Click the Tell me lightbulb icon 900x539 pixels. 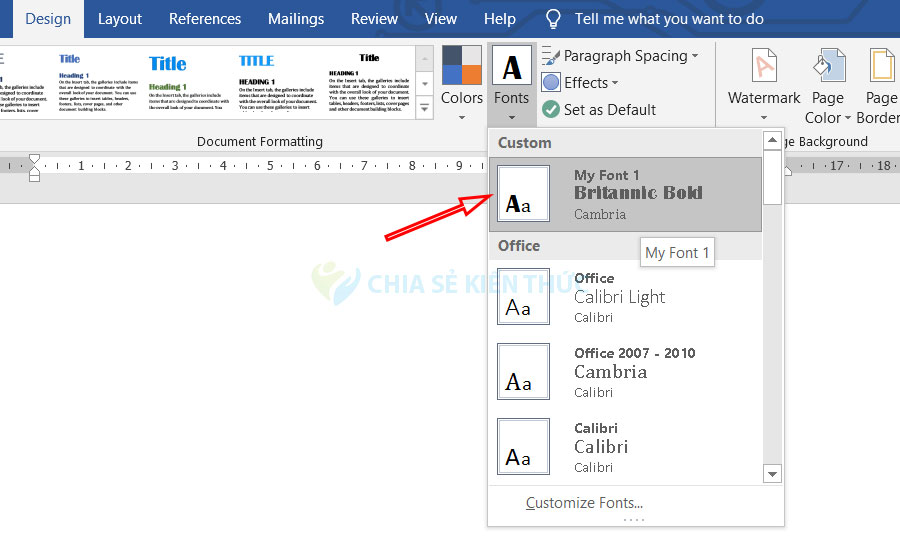pos(553,19)
